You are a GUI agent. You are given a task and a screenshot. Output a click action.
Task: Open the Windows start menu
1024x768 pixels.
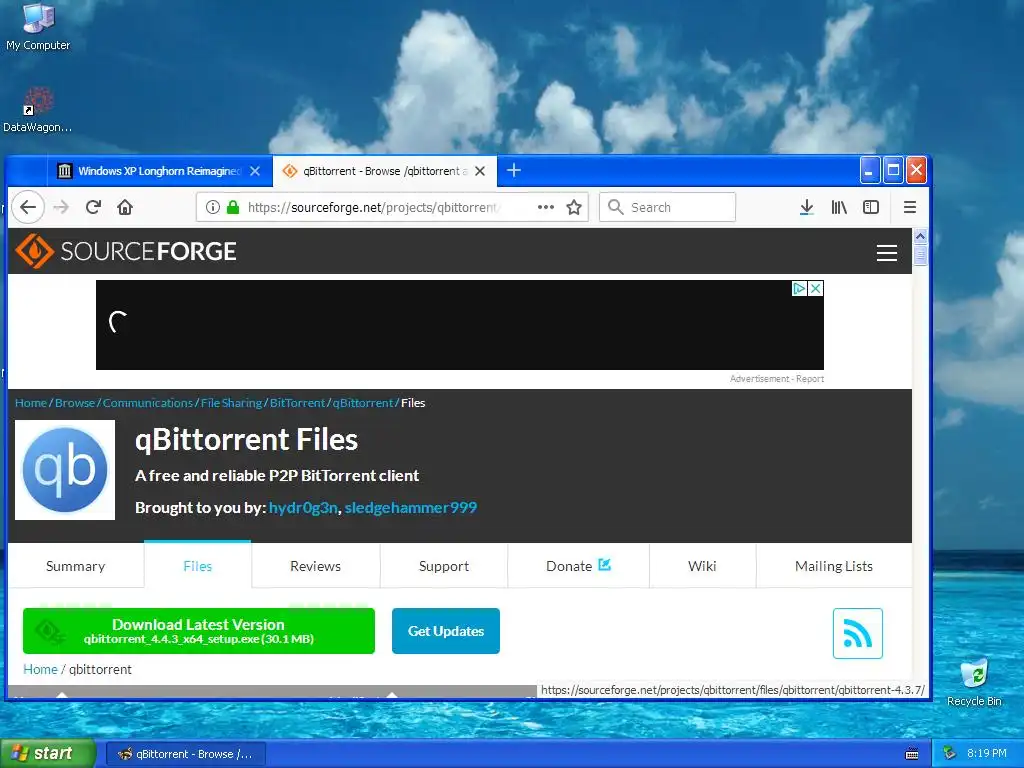pos(47,754)
